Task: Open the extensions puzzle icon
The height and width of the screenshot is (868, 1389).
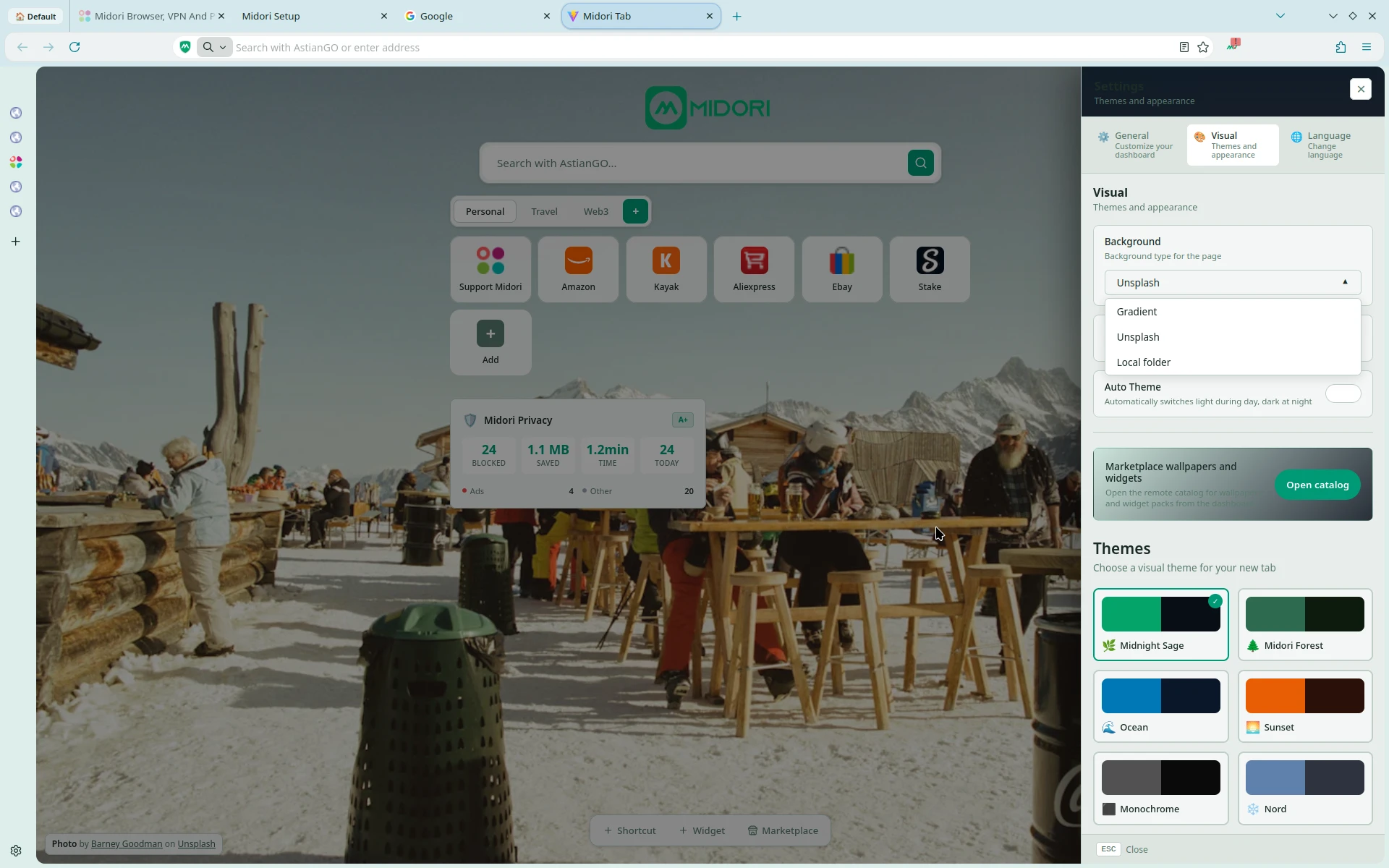Action: point(1341,47)
